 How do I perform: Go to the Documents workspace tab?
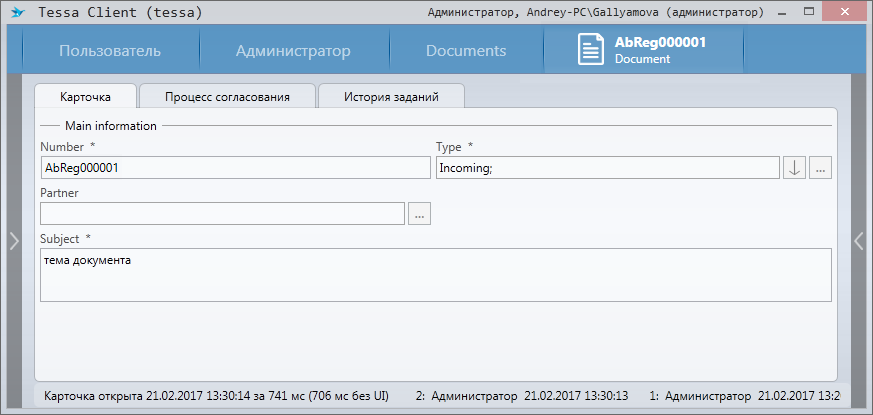(466, 51)
